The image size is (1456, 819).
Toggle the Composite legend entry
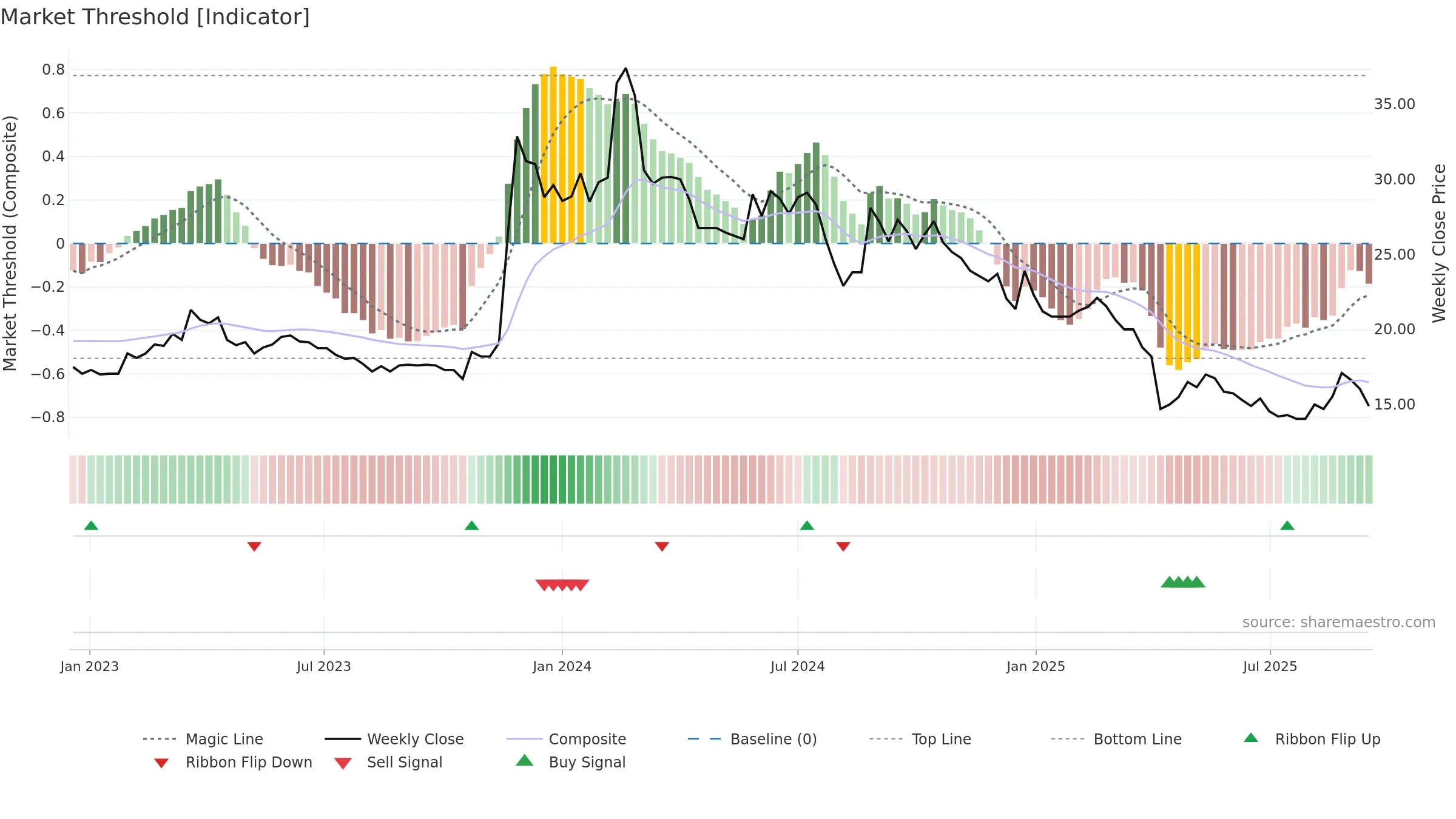click(x=566, y=739)
